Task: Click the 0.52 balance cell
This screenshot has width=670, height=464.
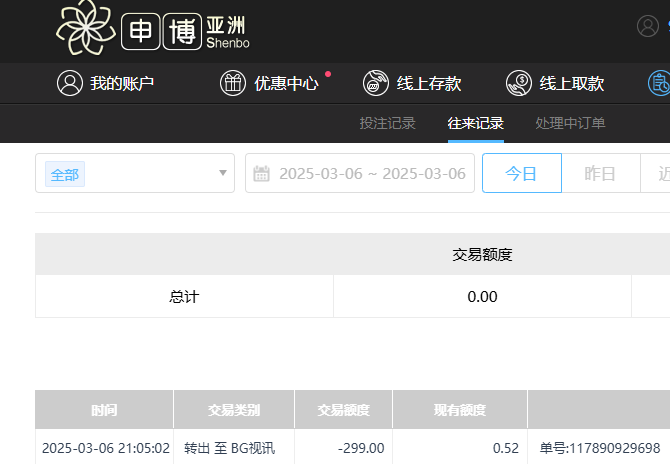Action: (x=506, y=448)
